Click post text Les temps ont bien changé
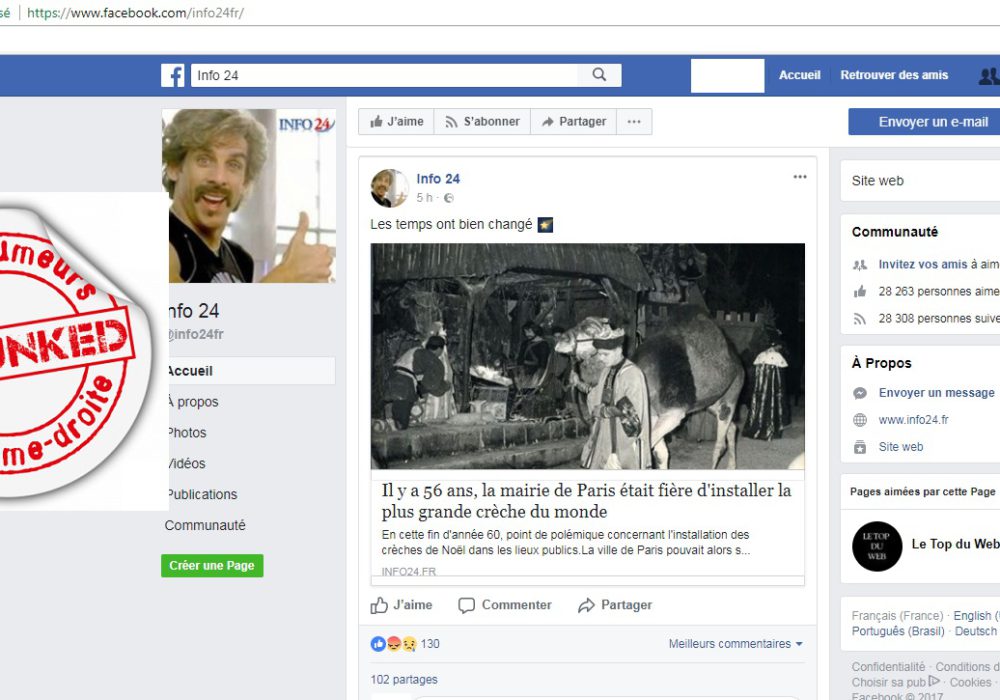Image resolution: width=1000 pixels, height=700 pixels. [x=451, y=224]
